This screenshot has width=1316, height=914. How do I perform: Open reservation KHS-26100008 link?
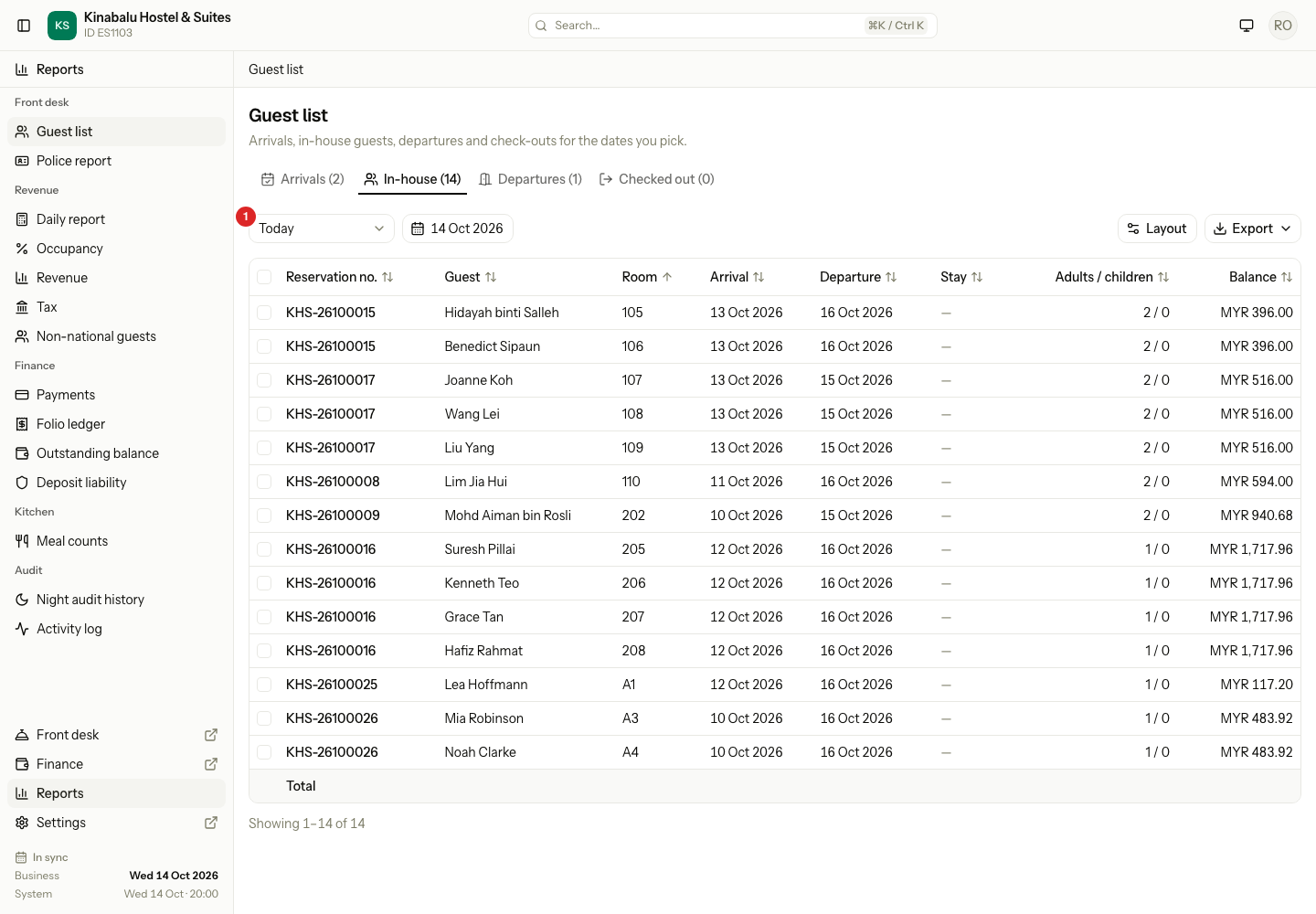click(333, 482)
